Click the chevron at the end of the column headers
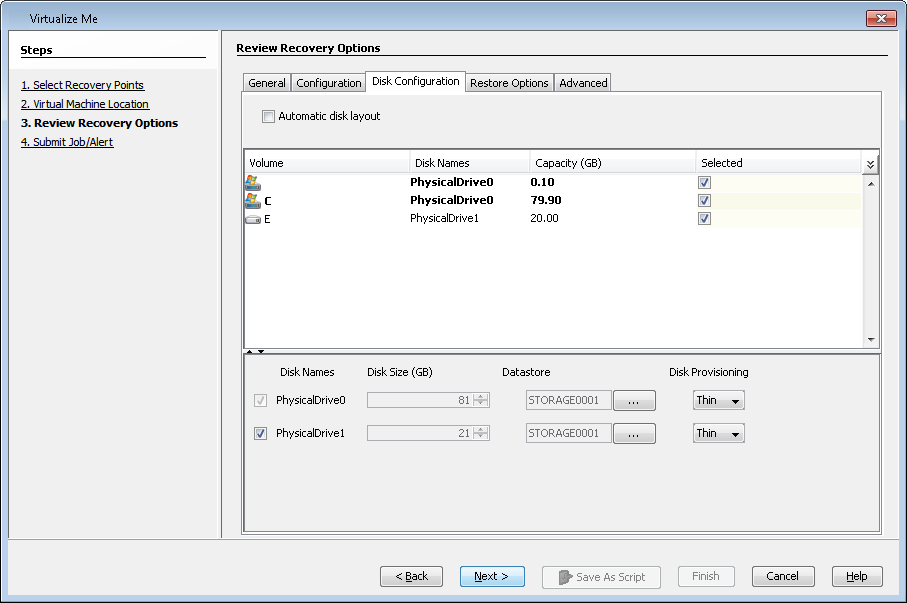 point(868,162)
